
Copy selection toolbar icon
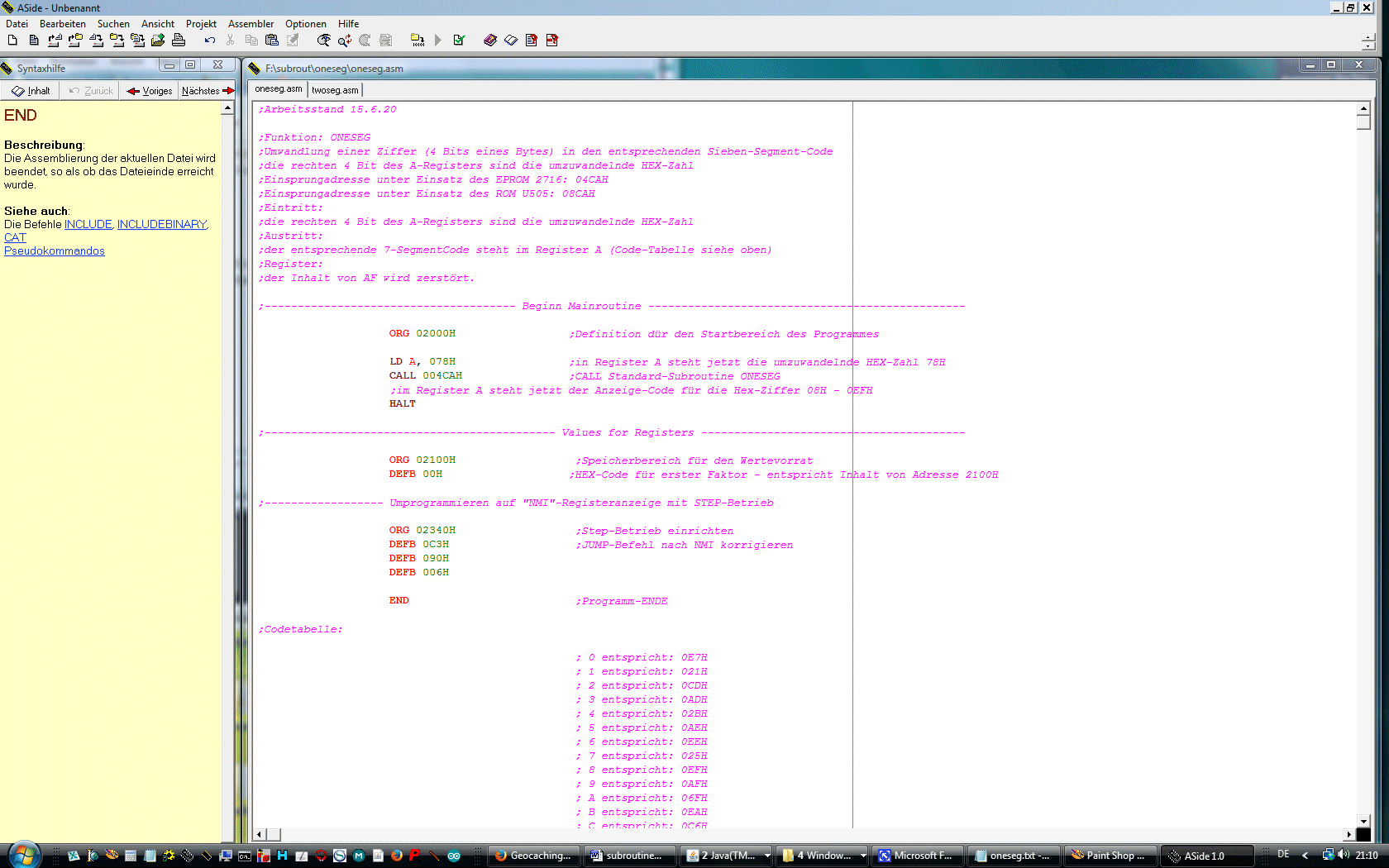[x=251, y=40]
